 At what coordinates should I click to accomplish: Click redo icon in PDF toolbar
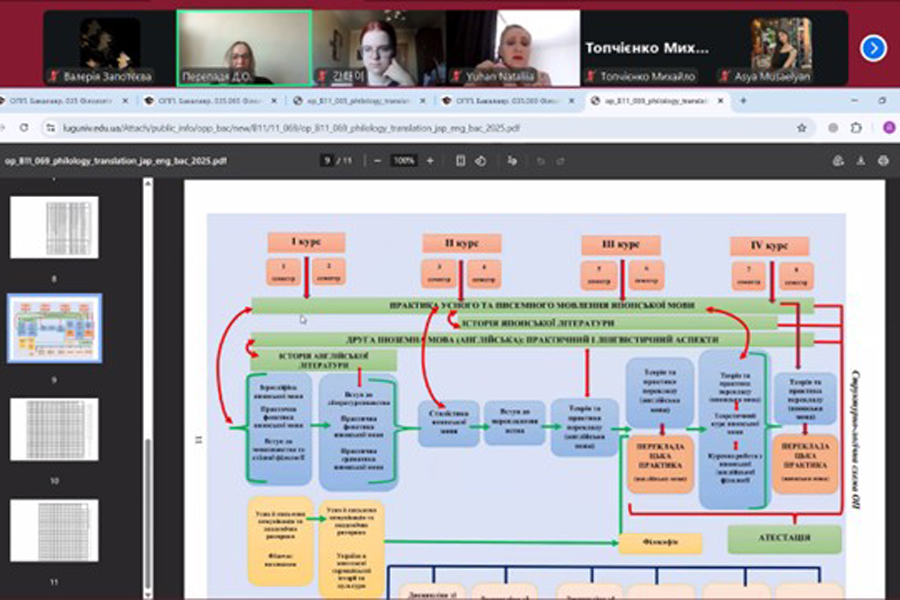(561, 161)
